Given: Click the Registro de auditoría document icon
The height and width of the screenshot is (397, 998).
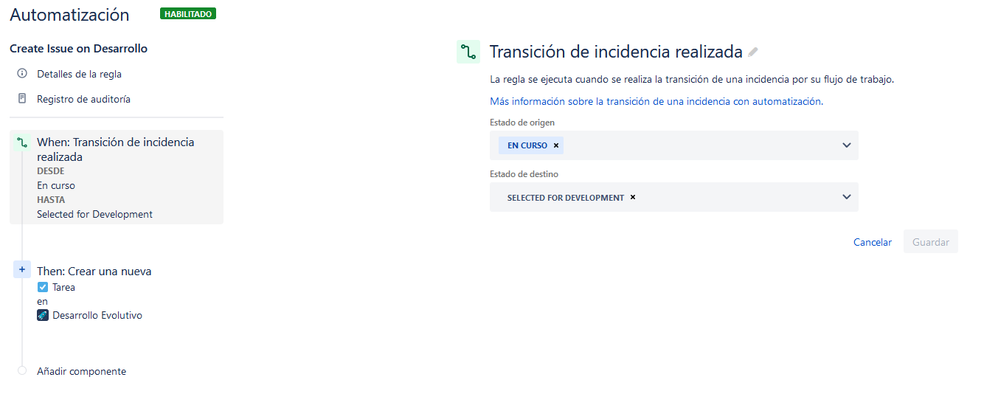Looking at the screenshot, I should pos(22,99).
